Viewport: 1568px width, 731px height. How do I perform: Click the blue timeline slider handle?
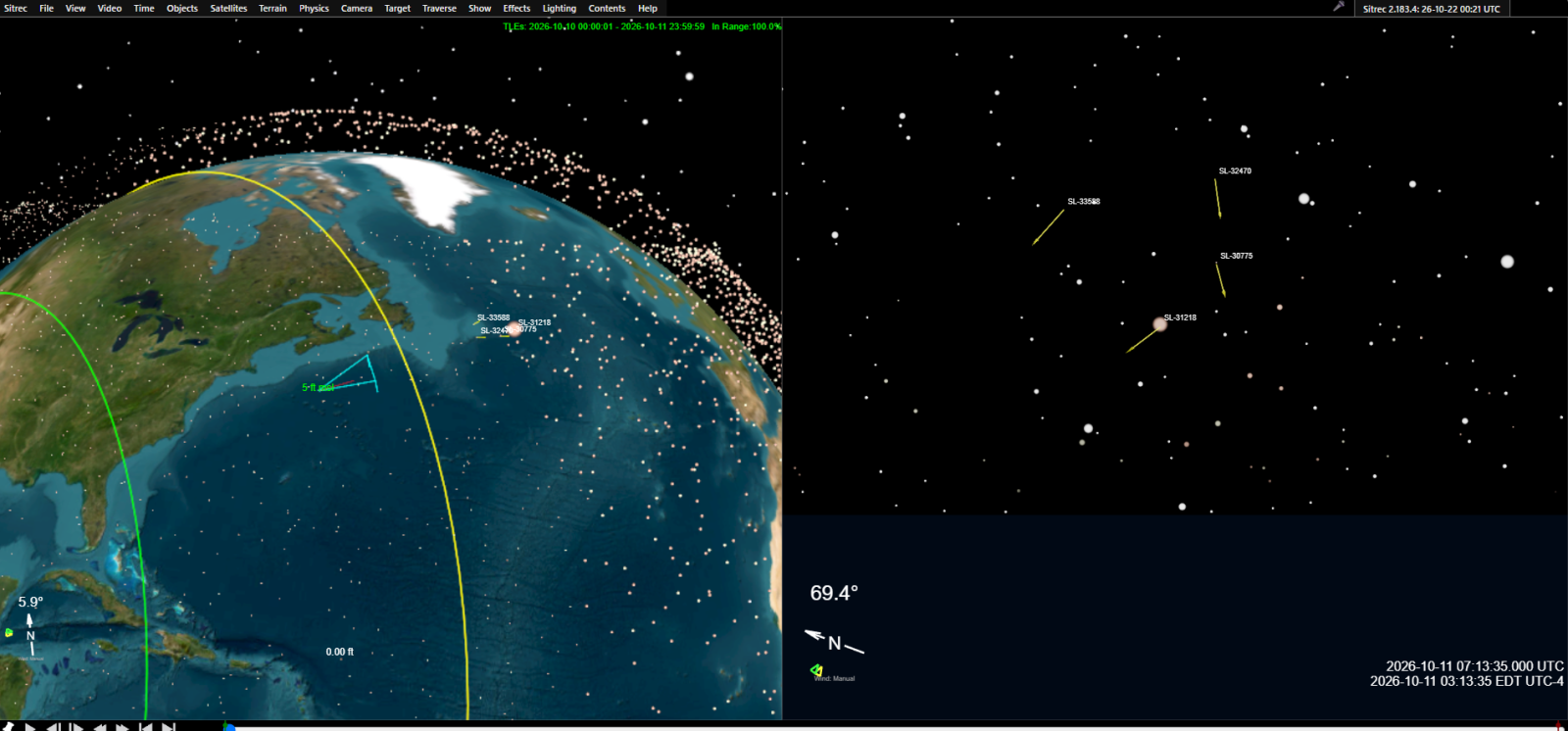point(228,727)
